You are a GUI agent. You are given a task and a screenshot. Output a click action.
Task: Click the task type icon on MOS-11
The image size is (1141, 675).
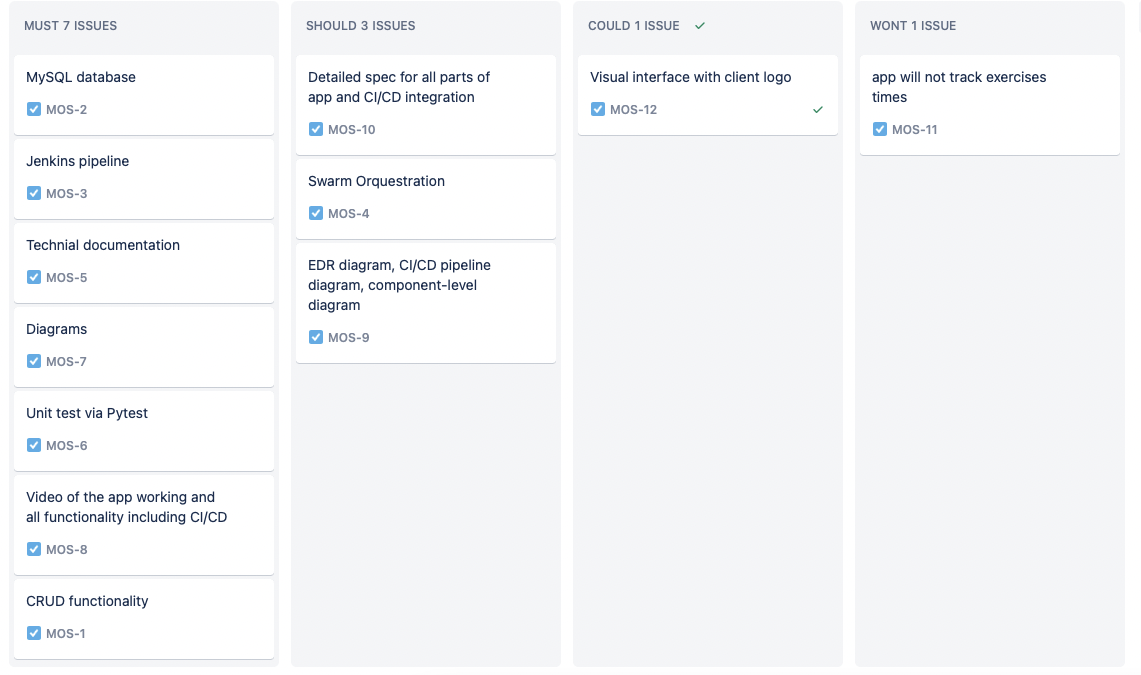coord(880,129)
